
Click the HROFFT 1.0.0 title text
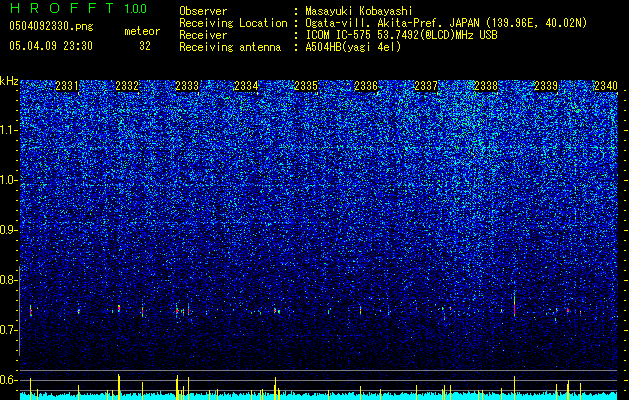[x=78, y=8]
